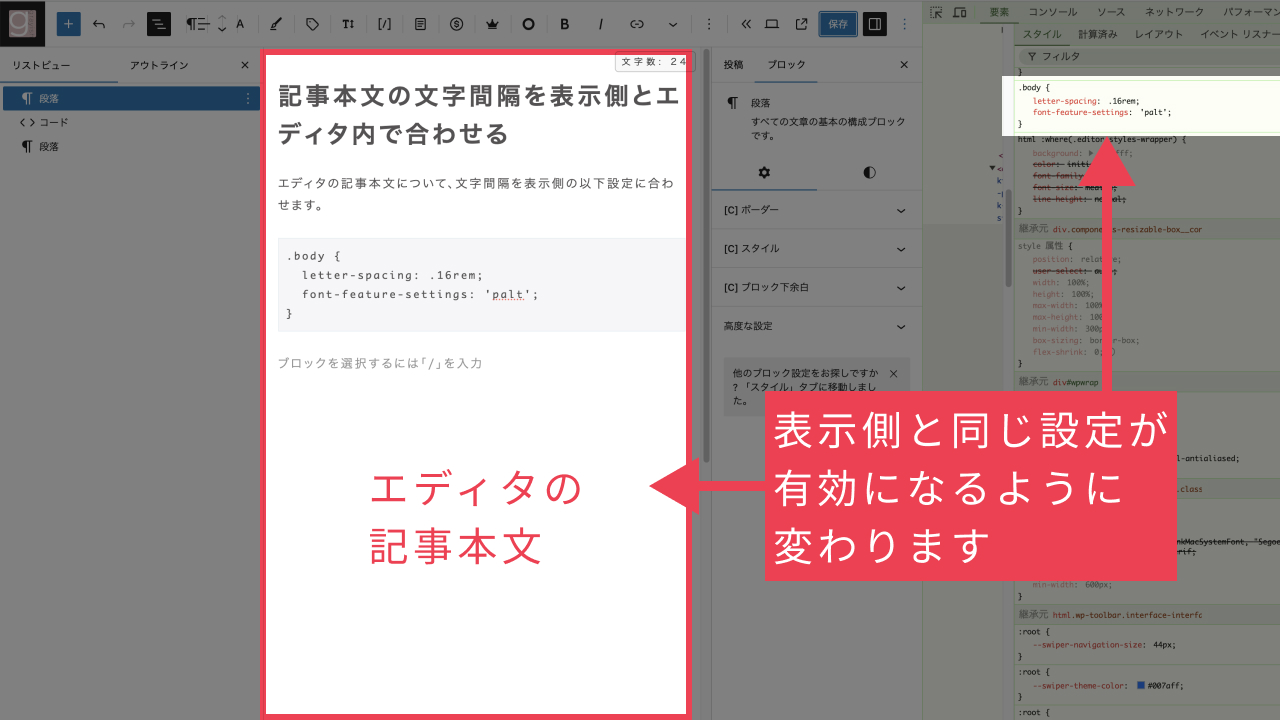Click the empty block placeholder ブロックを選択するには

click(x=380, y=363)
